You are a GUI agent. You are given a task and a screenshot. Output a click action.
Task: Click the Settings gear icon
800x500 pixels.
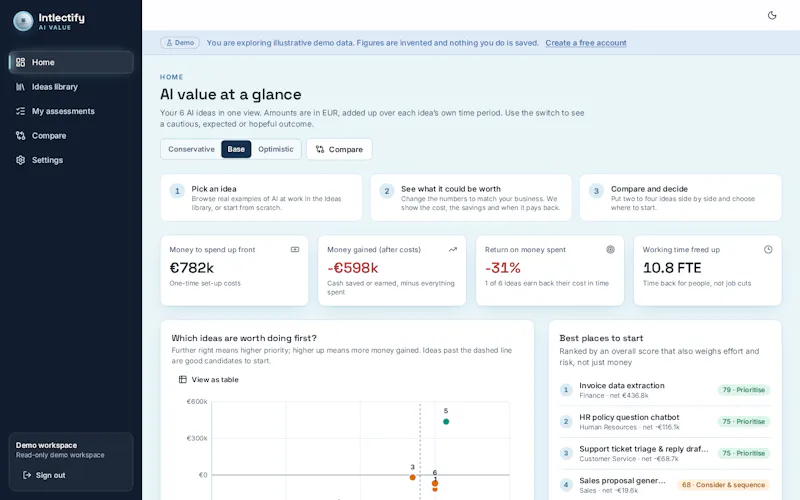click(20, 160)
